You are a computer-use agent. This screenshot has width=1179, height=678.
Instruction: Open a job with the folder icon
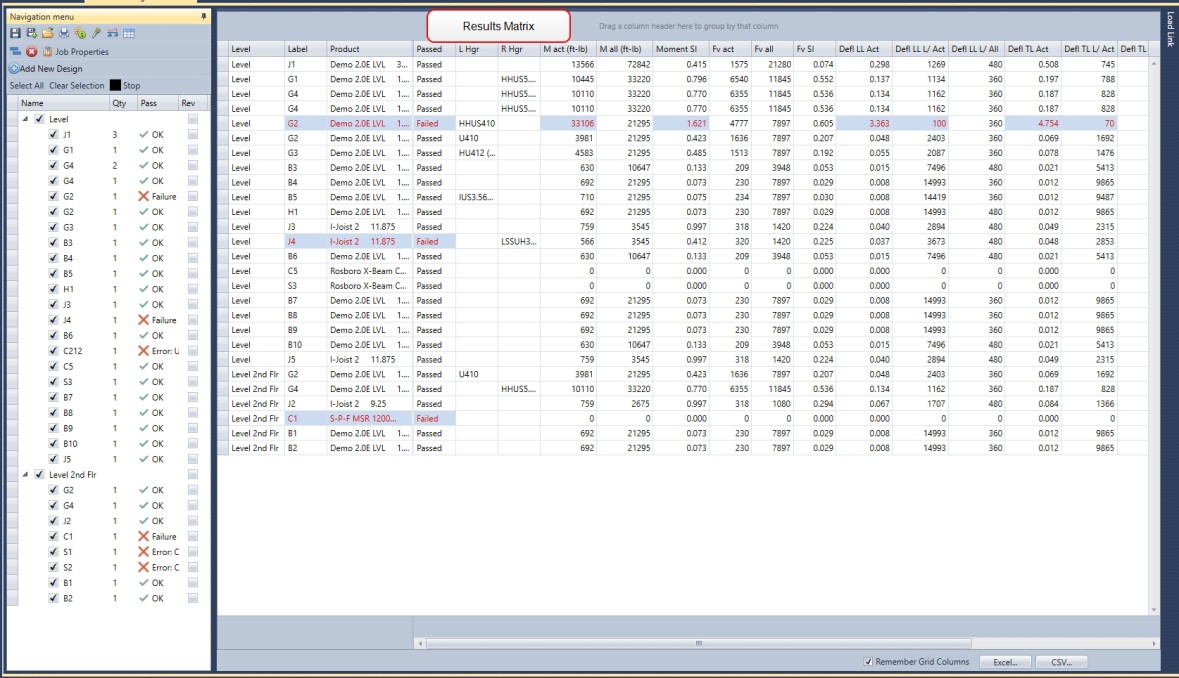click(x=47, y=33)
